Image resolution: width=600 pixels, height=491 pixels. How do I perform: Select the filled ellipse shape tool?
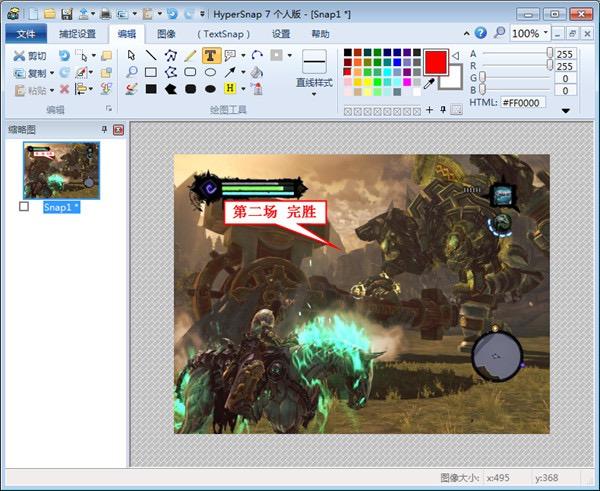pyautogui.click(x=211, y=89)
